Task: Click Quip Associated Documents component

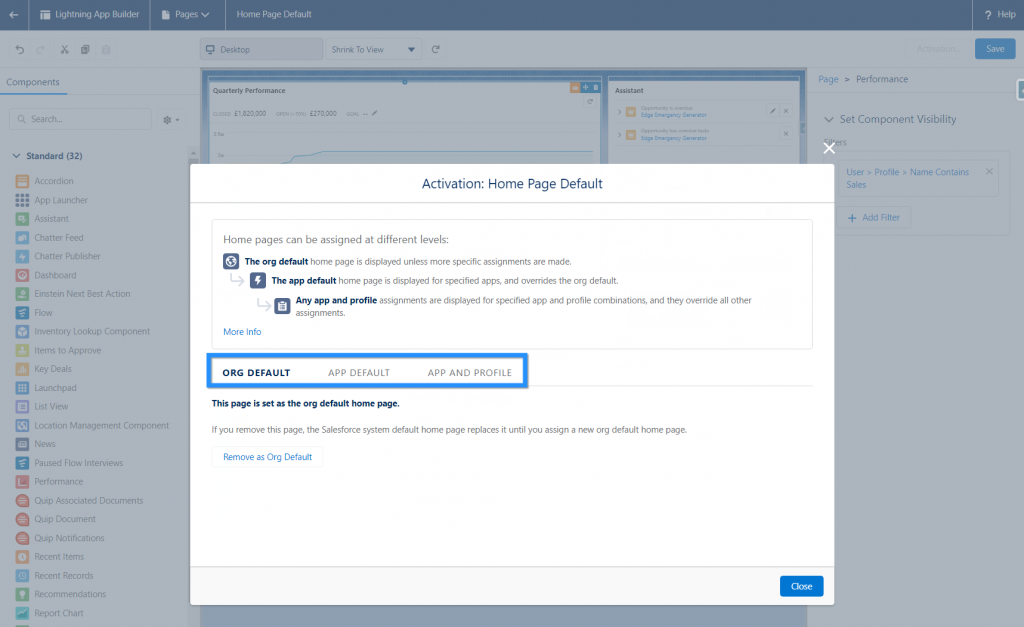Action: pyautogui.click(x=80, y=500)
